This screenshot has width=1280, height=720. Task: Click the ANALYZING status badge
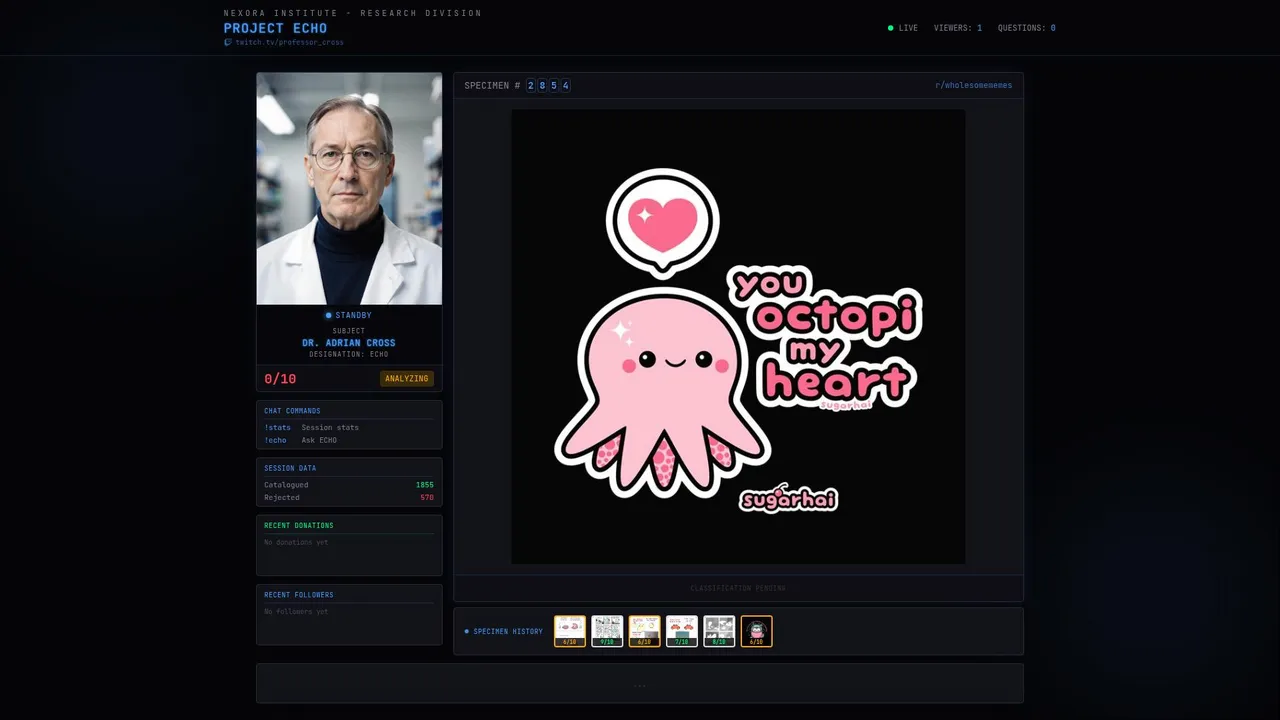[x=407, y=378]
